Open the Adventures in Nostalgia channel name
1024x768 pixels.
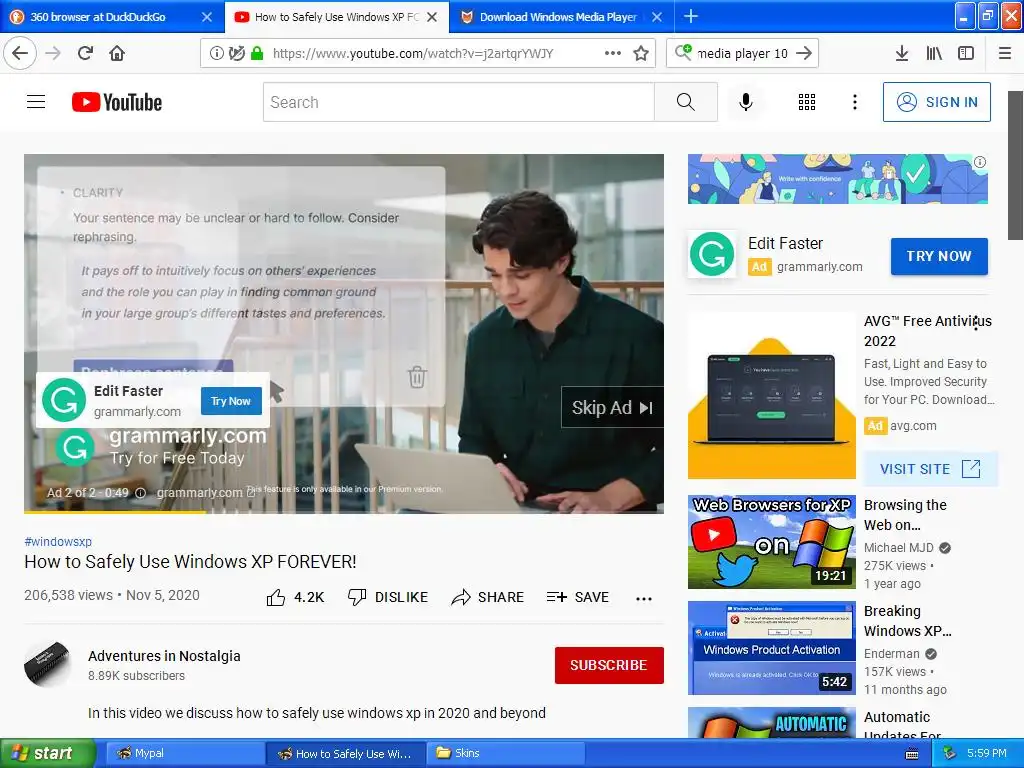(x=165, y=656)
